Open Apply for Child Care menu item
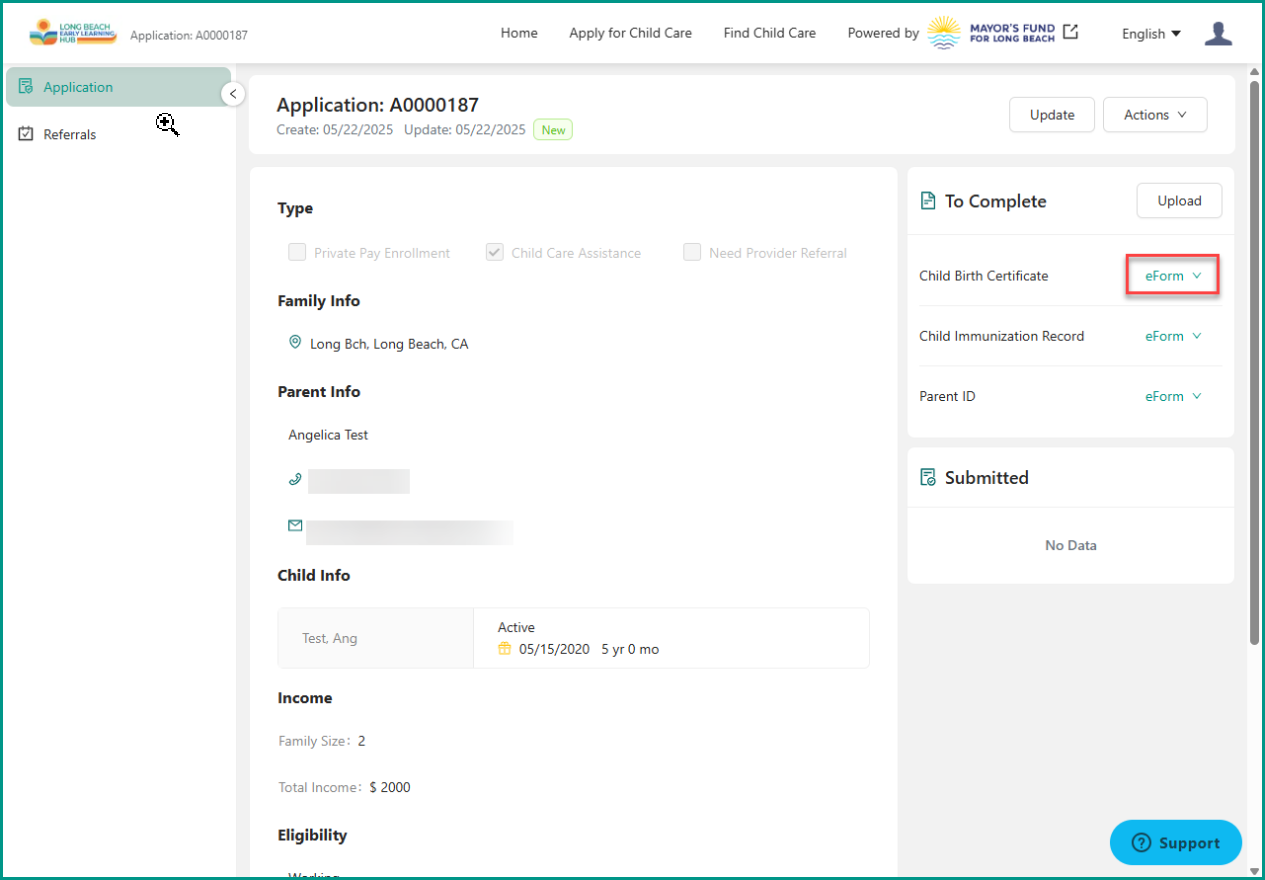Screen dimensions: 1265x880 630,33
